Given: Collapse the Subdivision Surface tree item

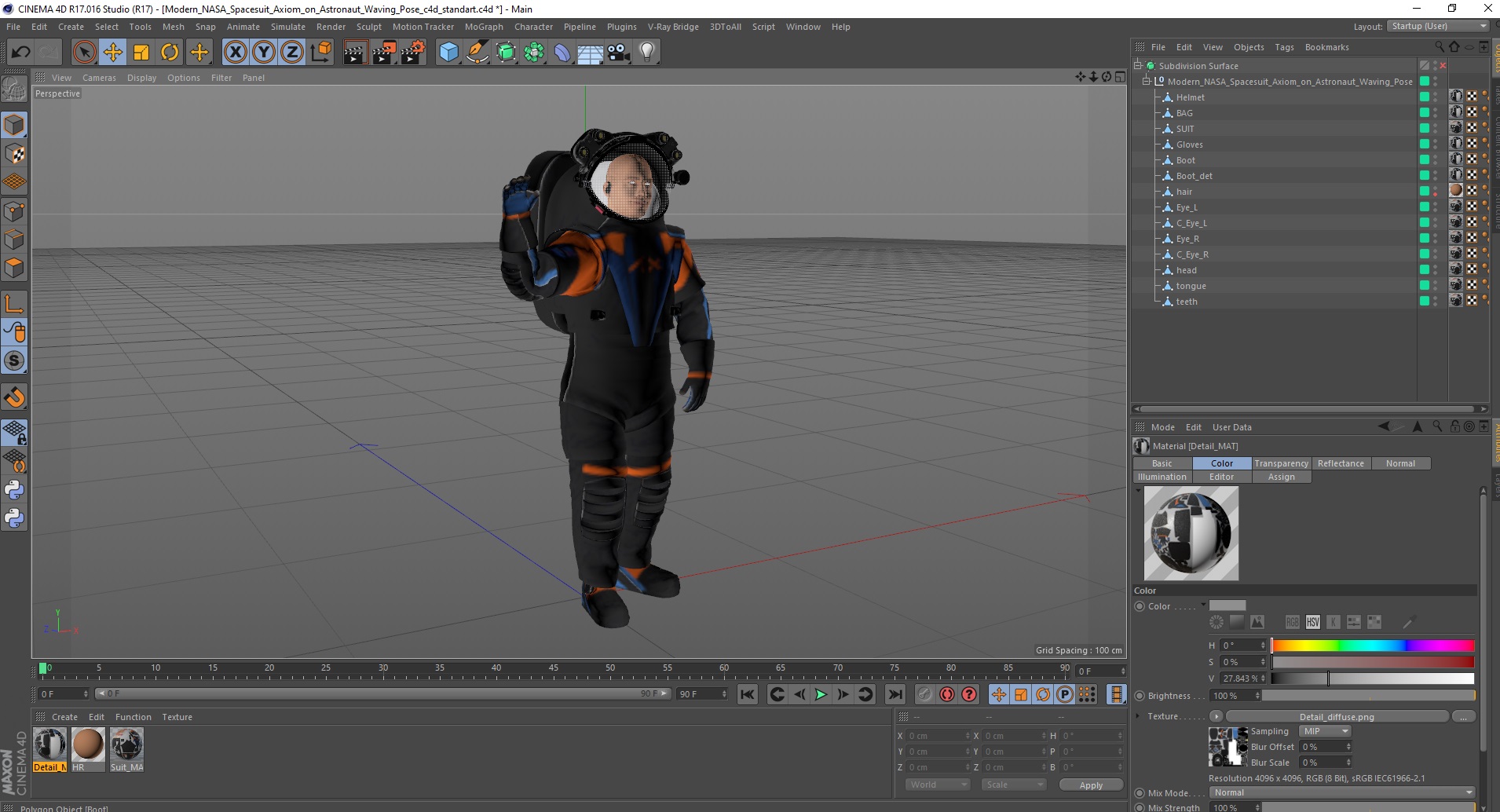Looking at the screenshot, I should [x=1138, y=65].
